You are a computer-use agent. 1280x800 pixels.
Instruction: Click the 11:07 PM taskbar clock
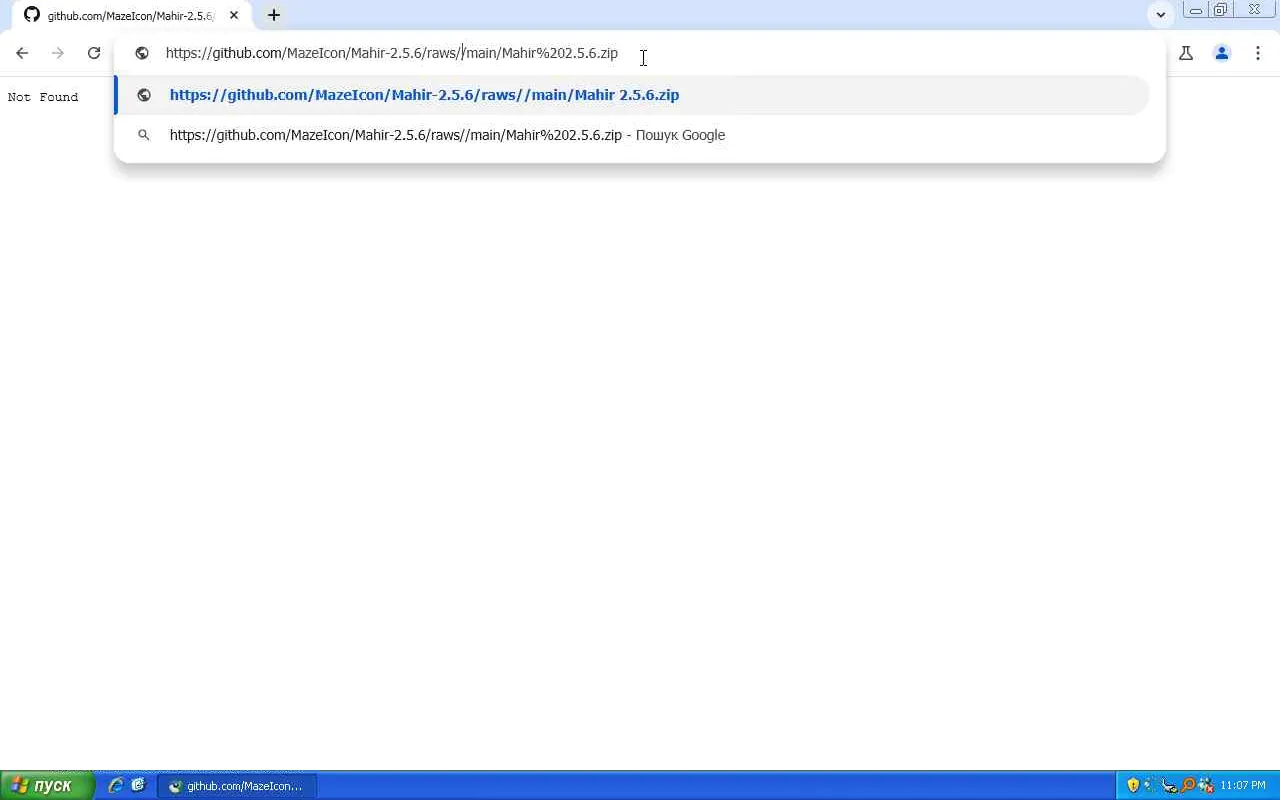point(1243,786)
